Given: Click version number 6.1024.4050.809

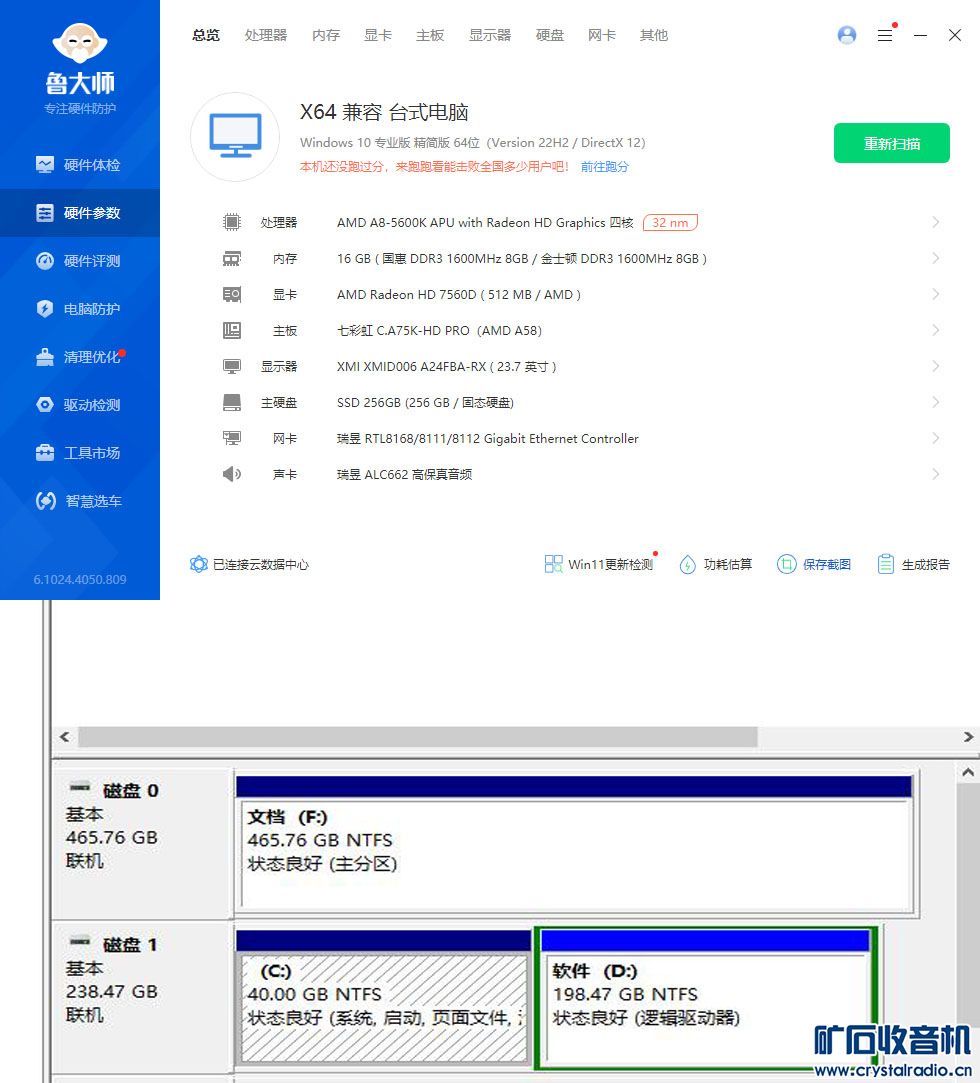Looking at the screenshot, I should [x=80, y=579].
